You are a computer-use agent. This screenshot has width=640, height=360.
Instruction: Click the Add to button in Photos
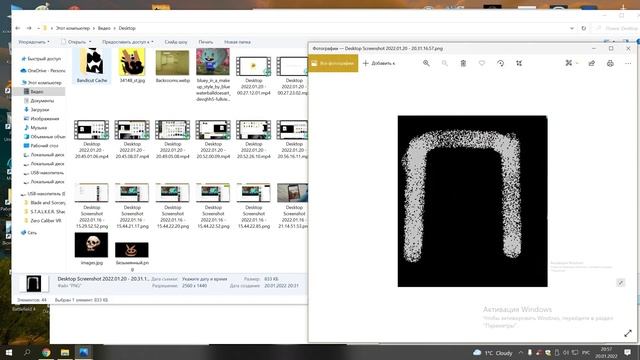[x=379, y=63]
